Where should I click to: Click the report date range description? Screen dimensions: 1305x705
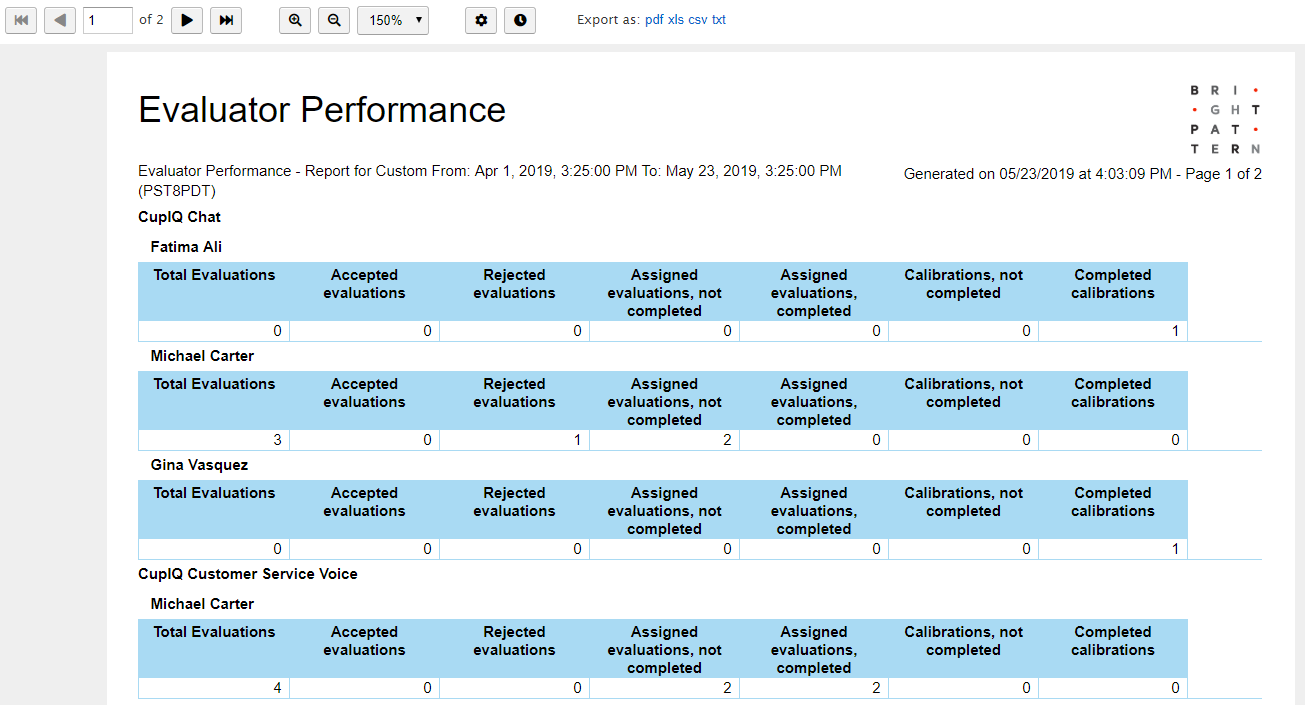[x=490, y=181]
